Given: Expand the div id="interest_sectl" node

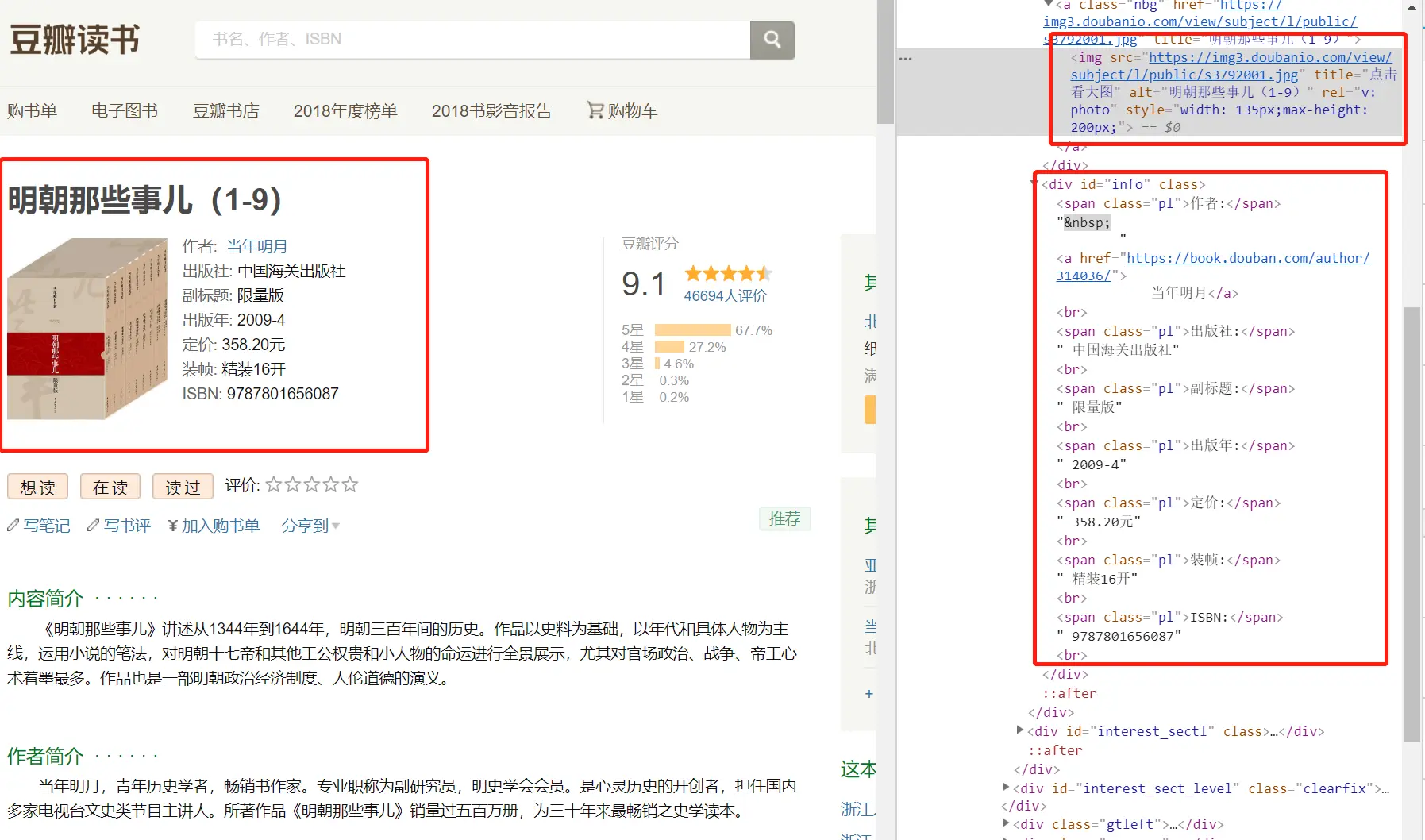Looking at the screenshot, I should coord(1020,730).
